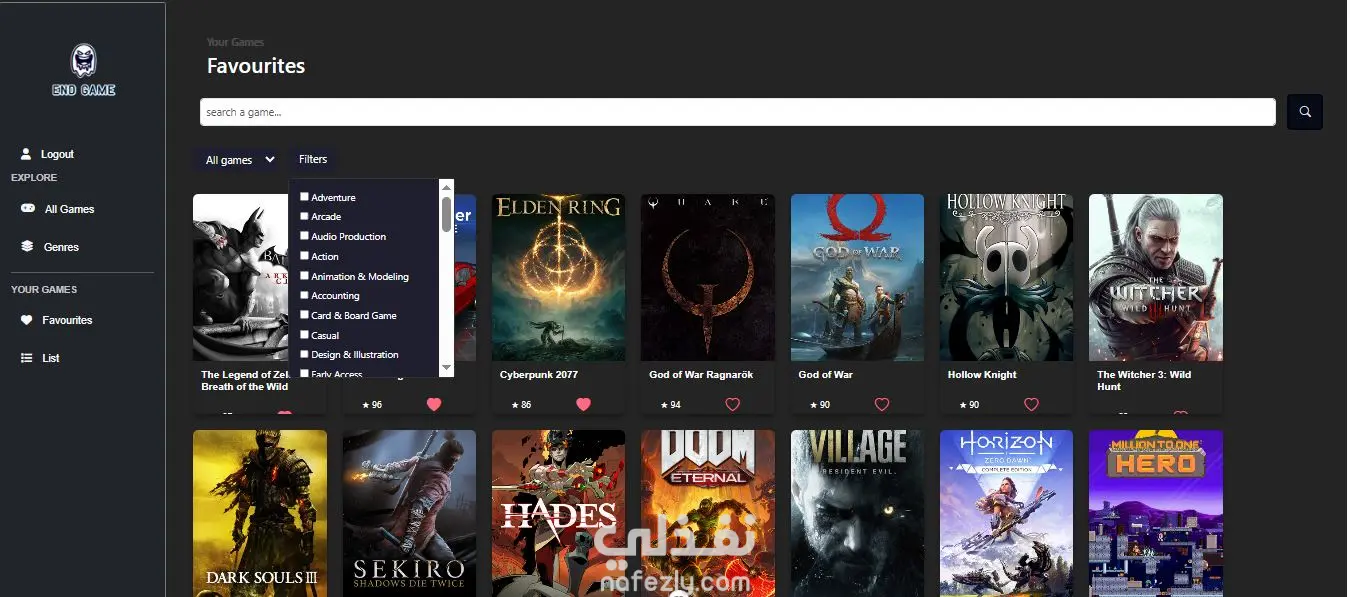Viewport: 1350px width, 597px height.
Task: Favourite God of War with heart outline
Action: [x=881, y=405]
